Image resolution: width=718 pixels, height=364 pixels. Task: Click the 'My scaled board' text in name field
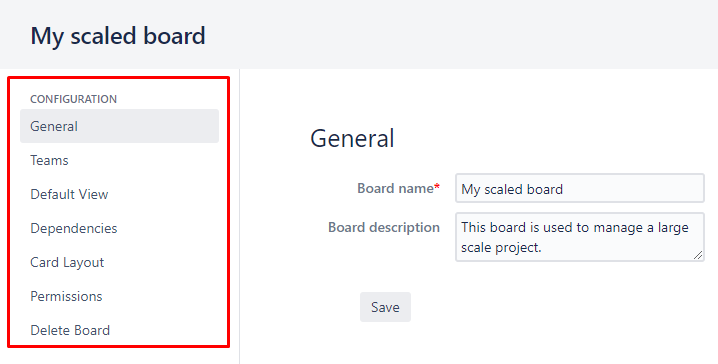pos(512,189)
